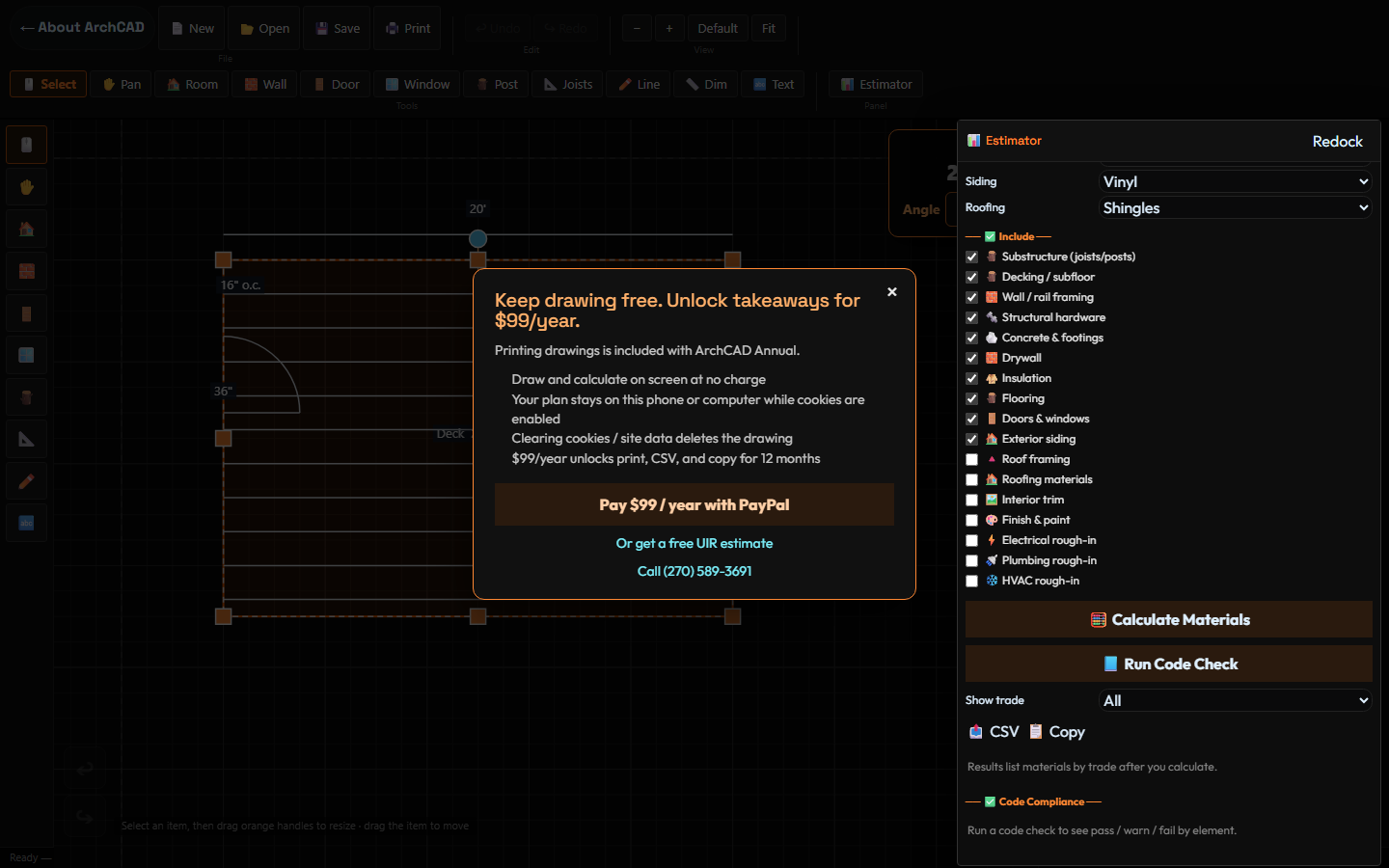Run the code check
Image resolution: width=1389 pixels, height=868 pixels.
1169,664
